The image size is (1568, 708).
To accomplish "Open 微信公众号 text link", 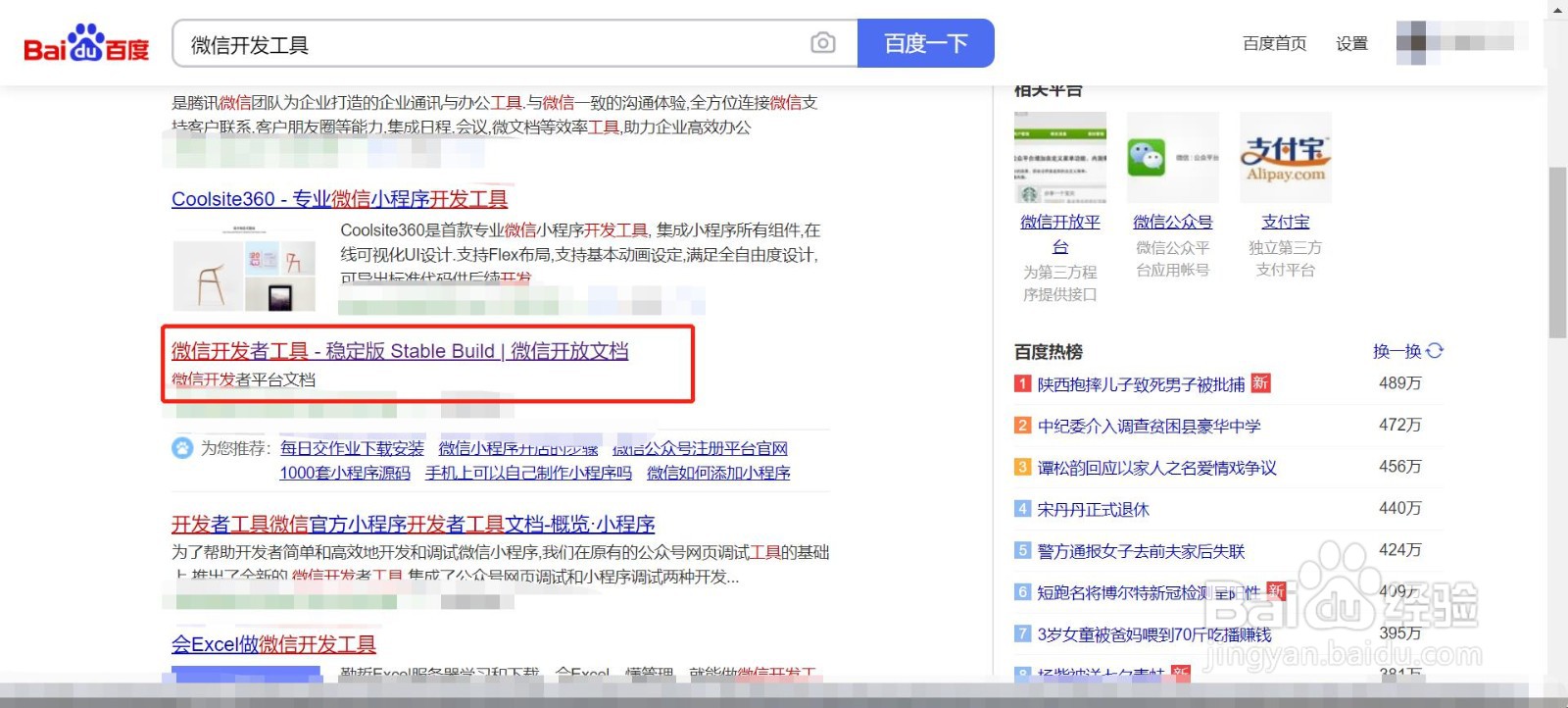I will 1173,222.
